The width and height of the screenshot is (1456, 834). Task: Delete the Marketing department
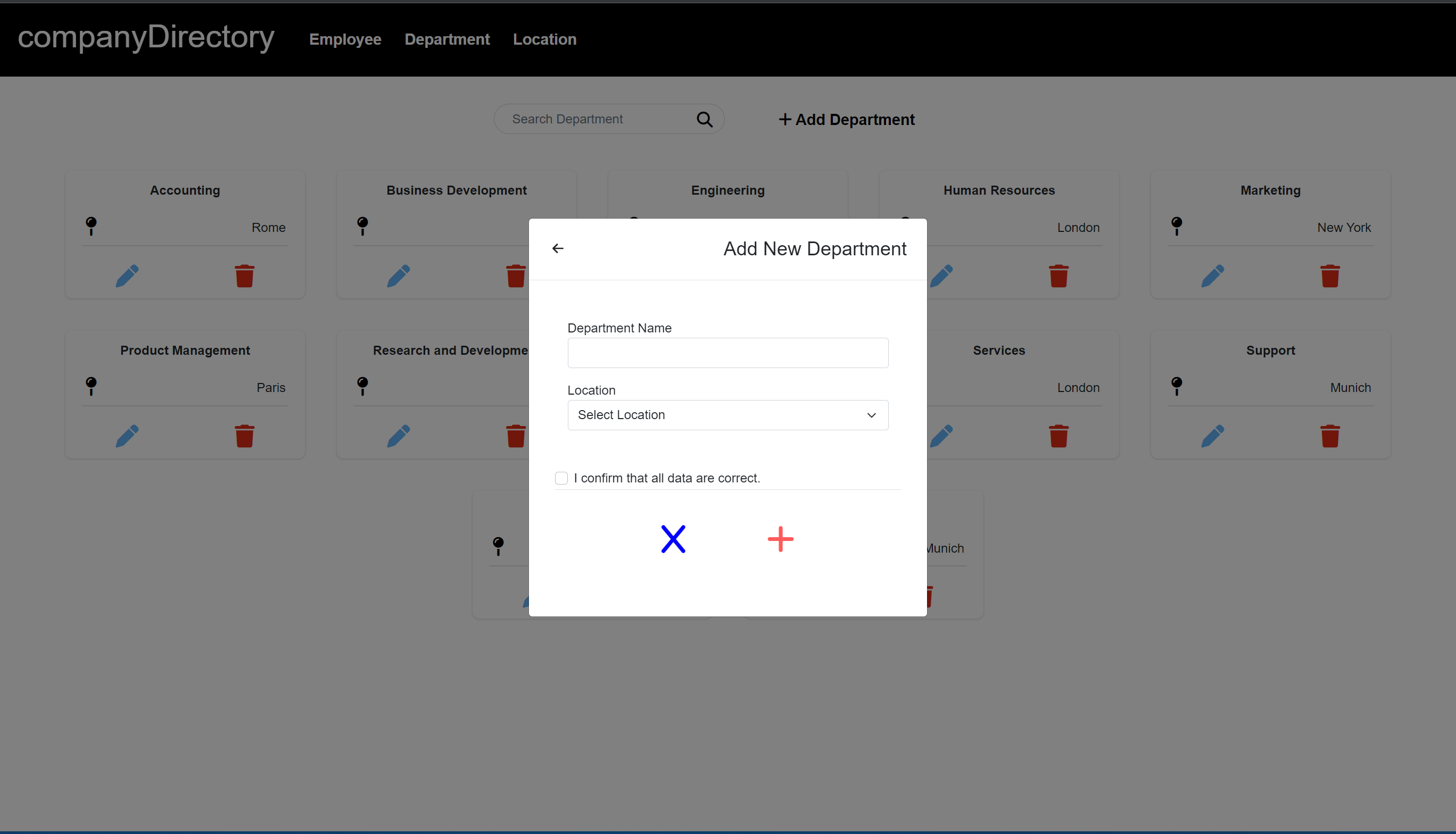pyautogui.click(x=1329, y=276)
